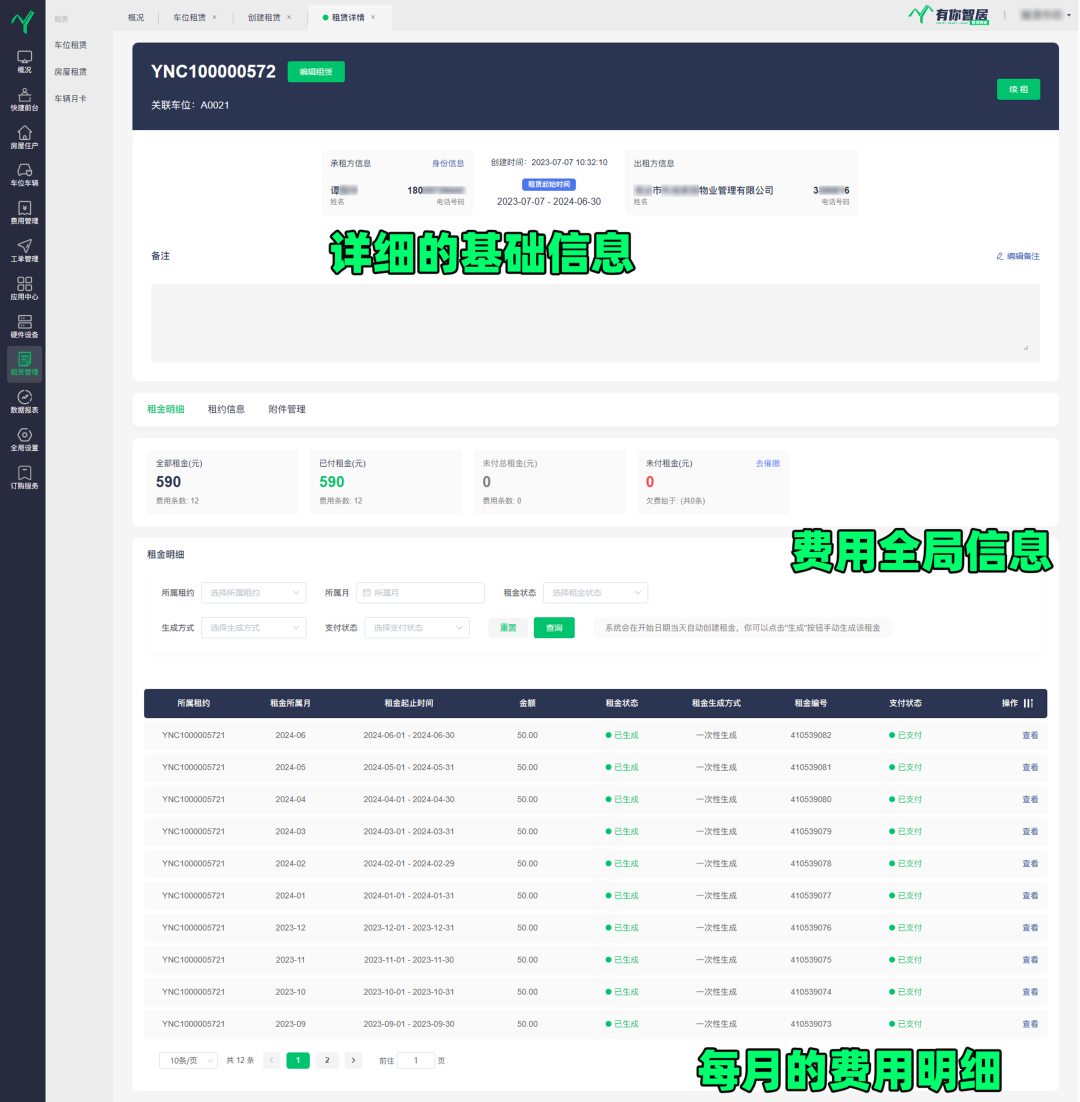Select 费用管理 icon in sidebar
Image resolution: width=1080 pixels, height=1102 pixels.
[x=24, y=213]
